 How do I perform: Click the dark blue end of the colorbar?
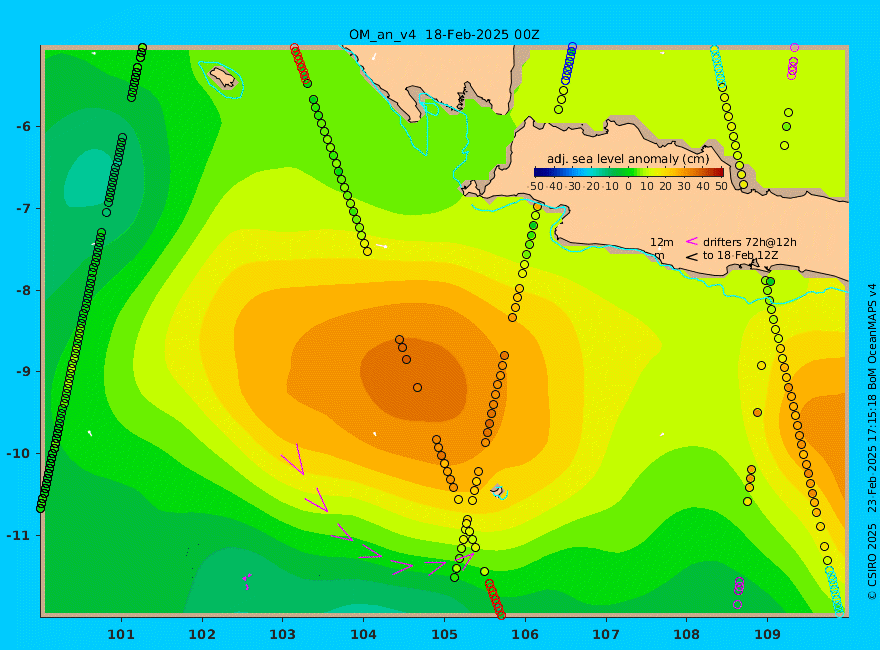(539, 172)
